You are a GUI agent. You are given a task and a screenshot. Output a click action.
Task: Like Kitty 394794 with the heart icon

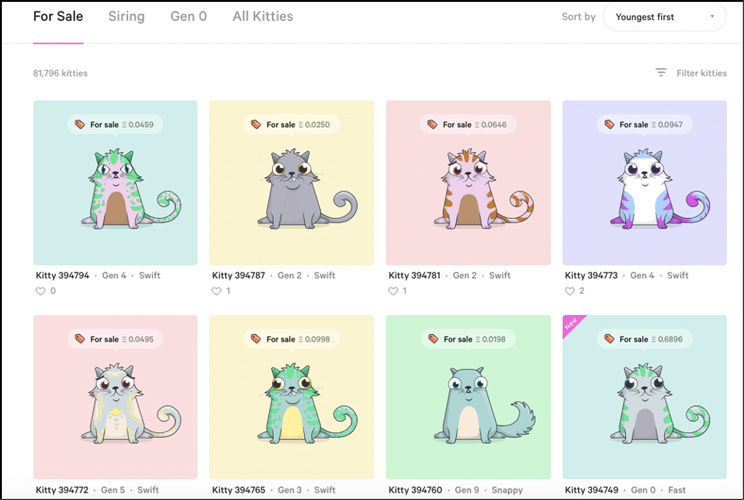(x=40, y=291)
